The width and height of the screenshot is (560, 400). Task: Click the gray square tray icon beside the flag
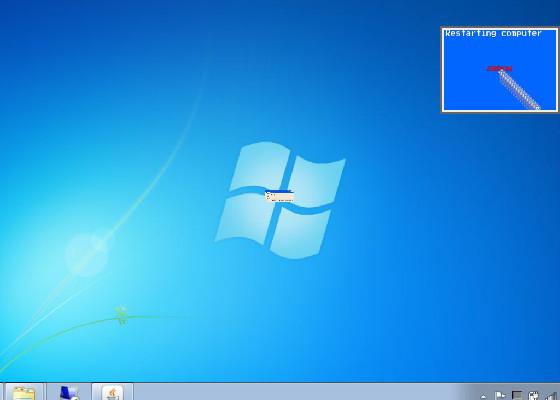tap(517, 396)
